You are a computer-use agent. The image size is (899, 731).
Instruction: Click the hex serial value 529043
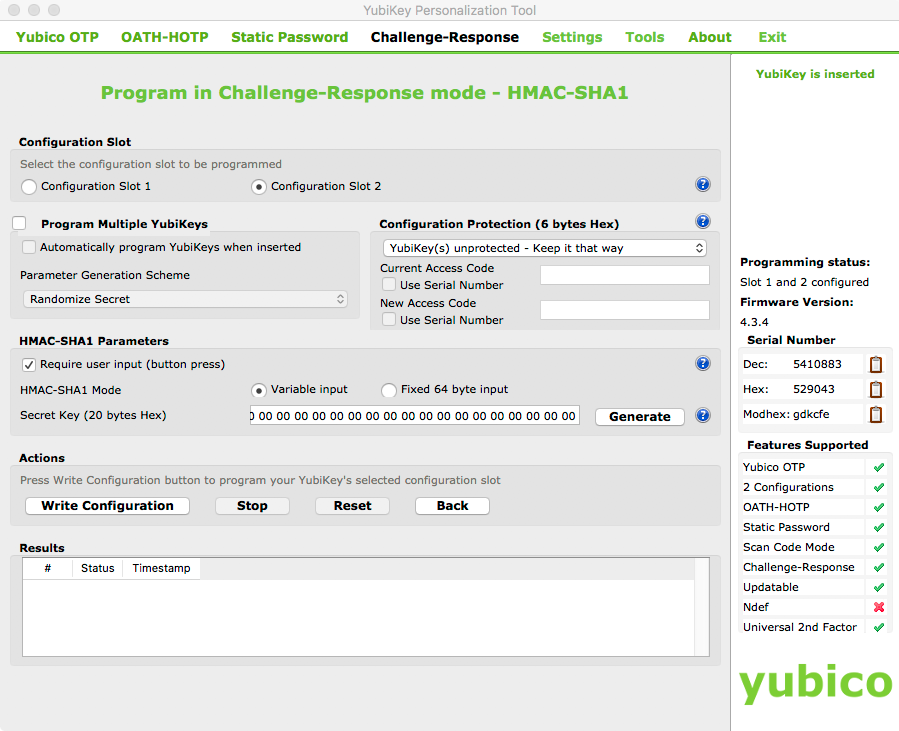click(x=814, y=389)
